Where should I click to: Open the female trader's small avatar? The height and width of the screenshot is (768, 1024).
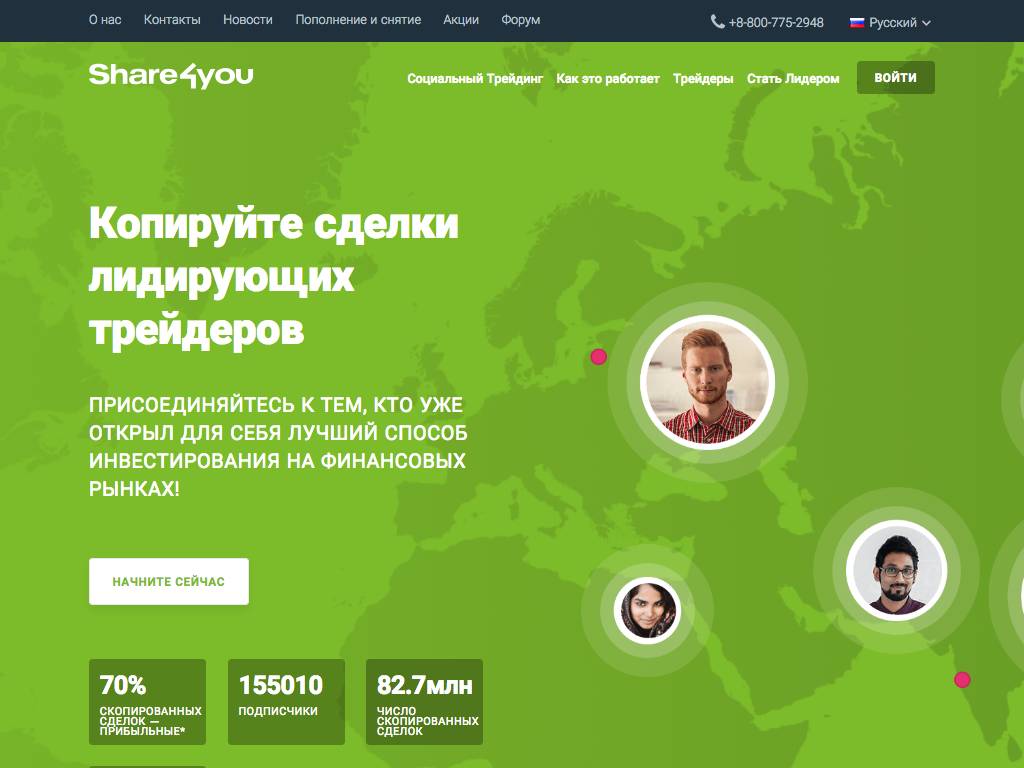(647, 610)
